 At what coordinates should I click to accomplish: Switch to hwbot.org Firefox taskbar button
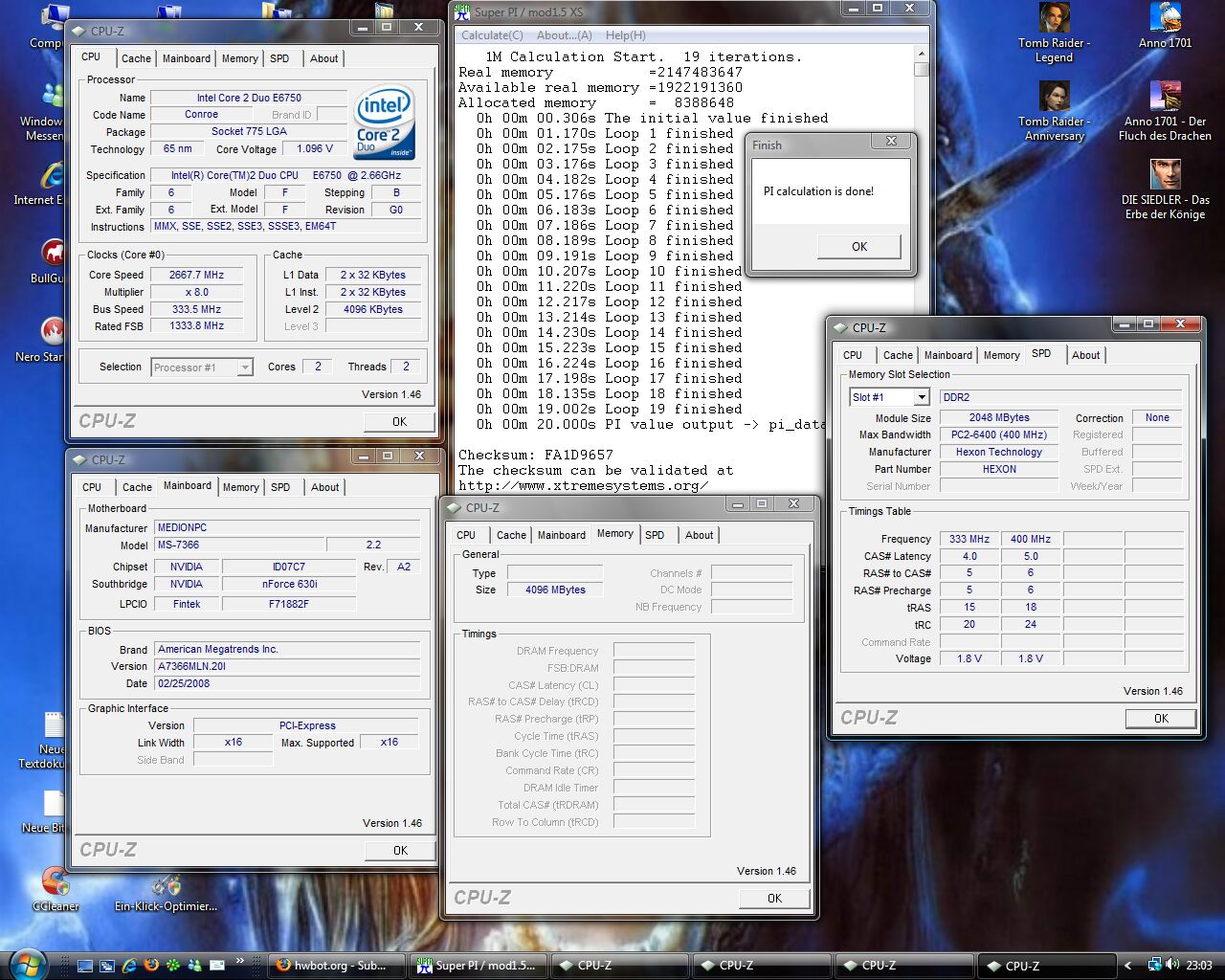pos(337,966)
